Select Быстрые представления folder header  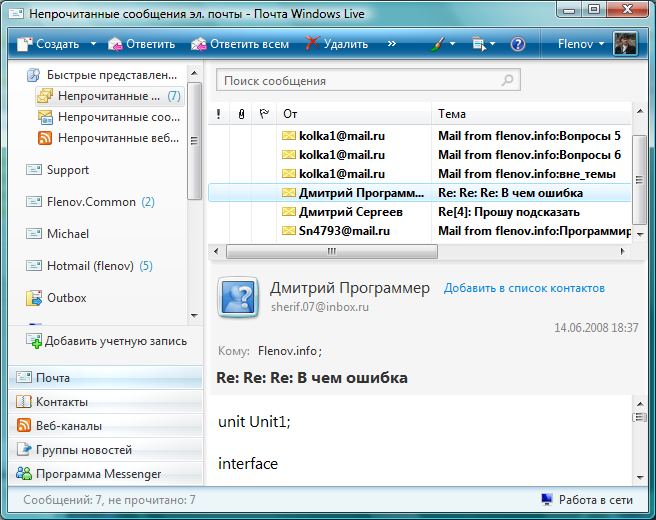pos(102,75)
